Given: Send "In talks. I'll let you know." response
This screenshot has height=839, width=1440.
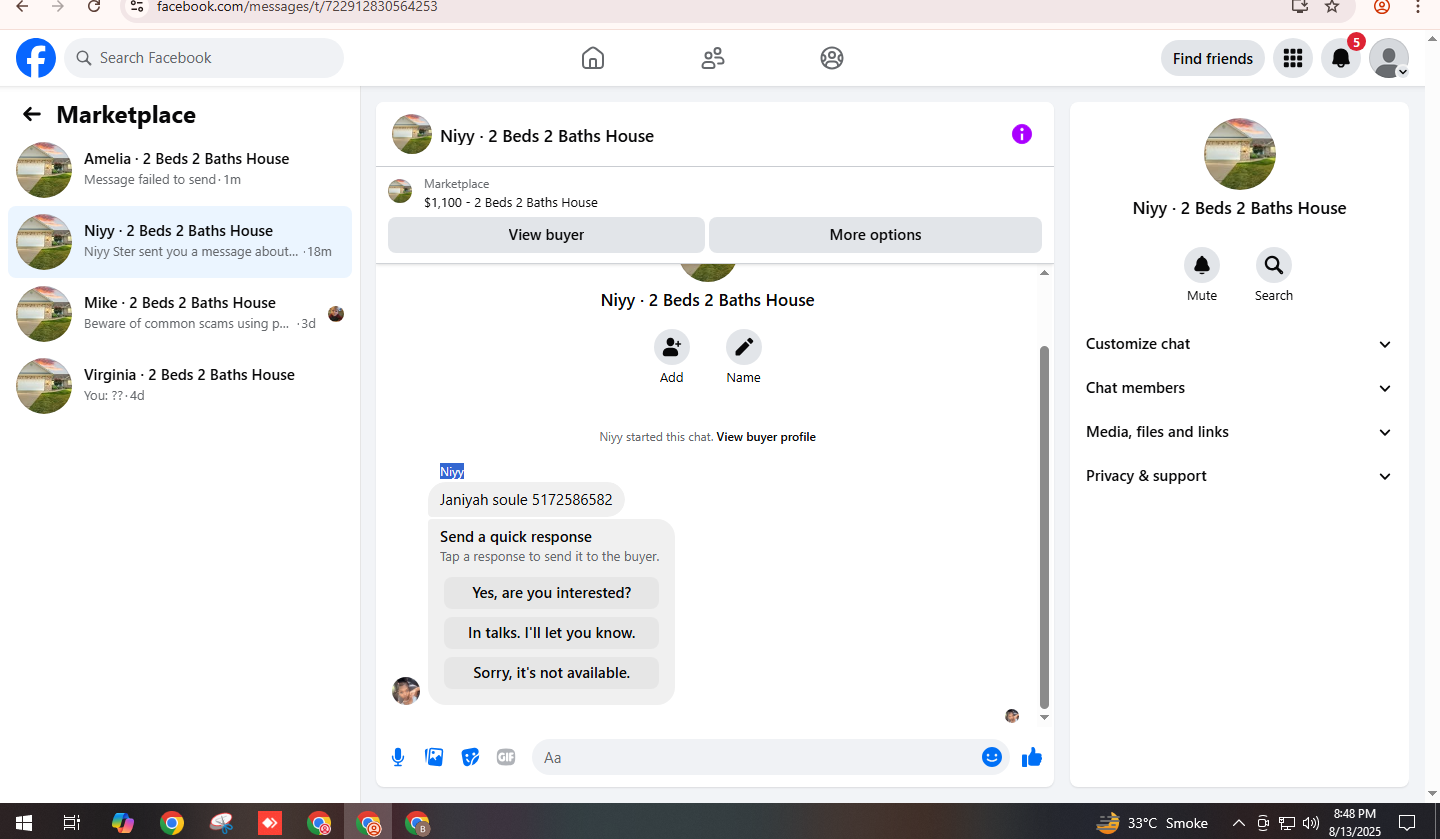Looking at the screenshot, I should click(551, 633).
